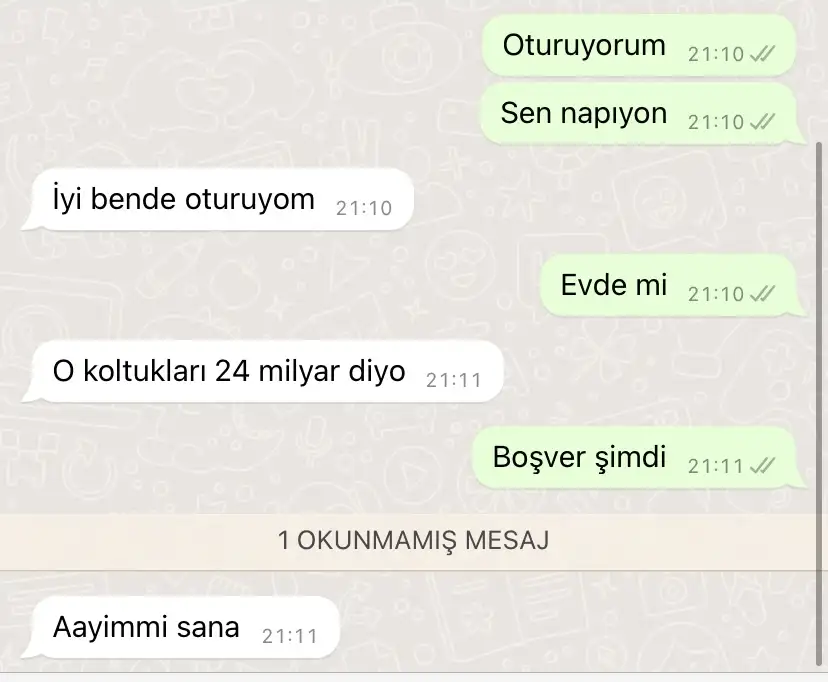Tap the İyi bende oturuyom message
The image size is (828, 682).
[217, 200]
